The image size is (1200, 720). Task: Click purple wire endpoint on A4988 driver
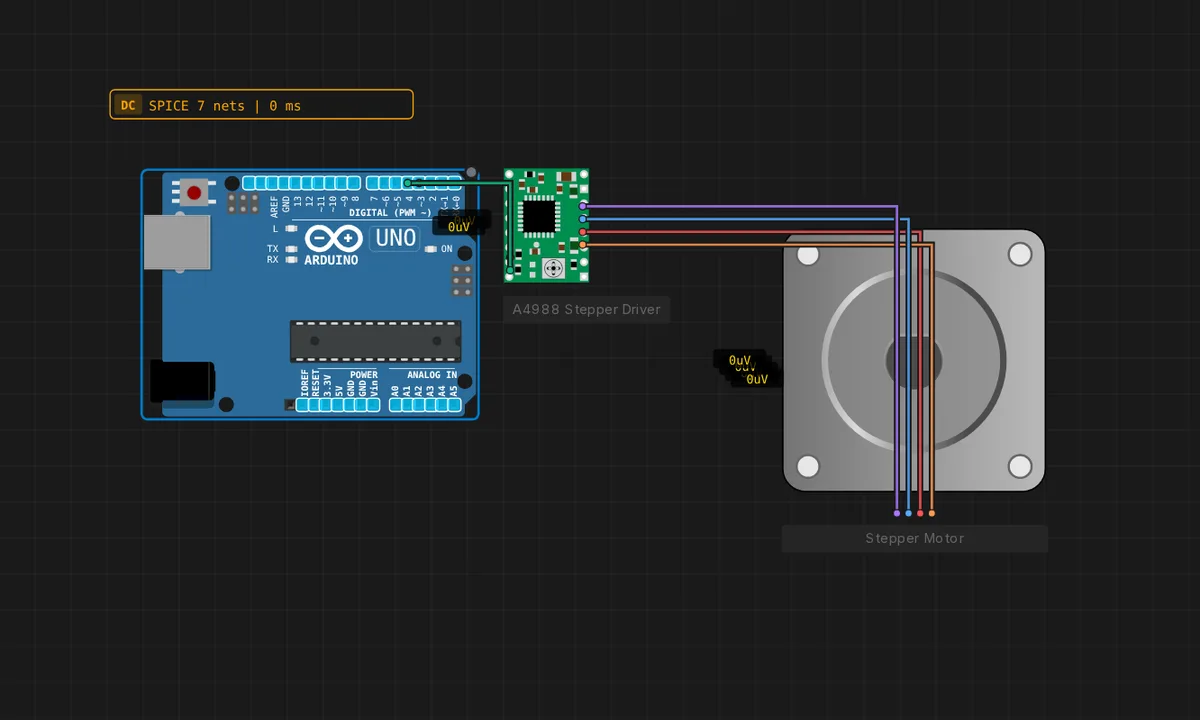[x=583, y=206]
